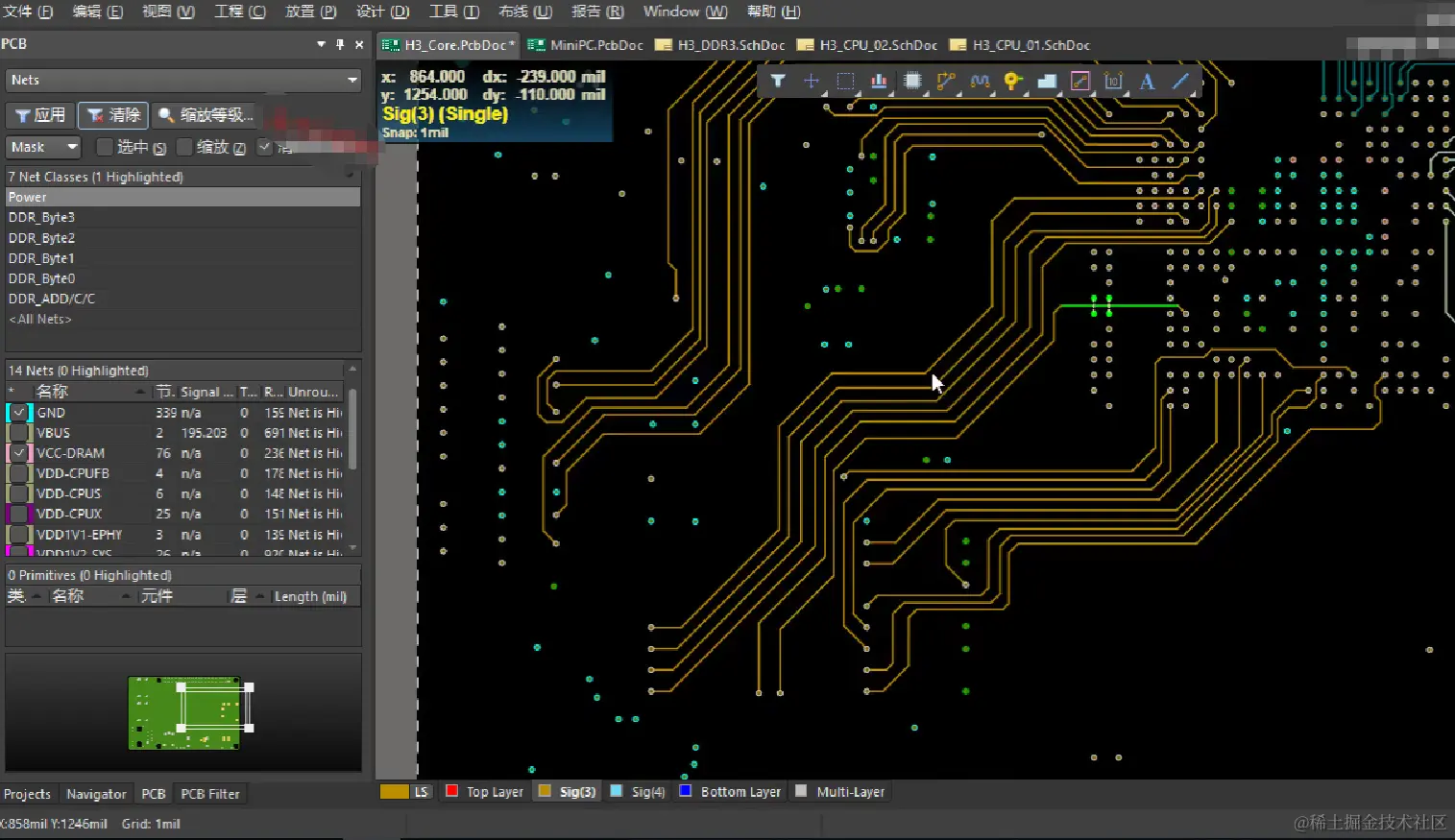Select the align objects tool icon
1455x840 pixels.
879,82
